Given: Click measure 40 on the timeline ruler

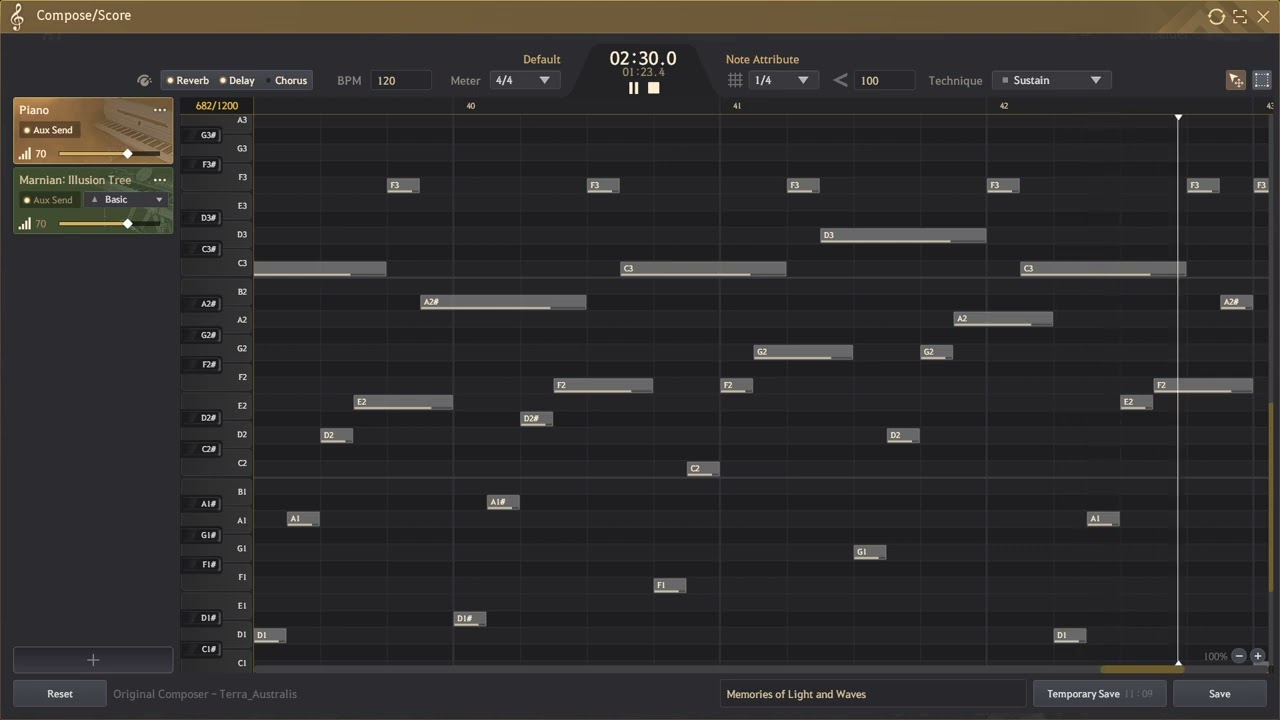Looking at the screenshot, I should point(470,106).
